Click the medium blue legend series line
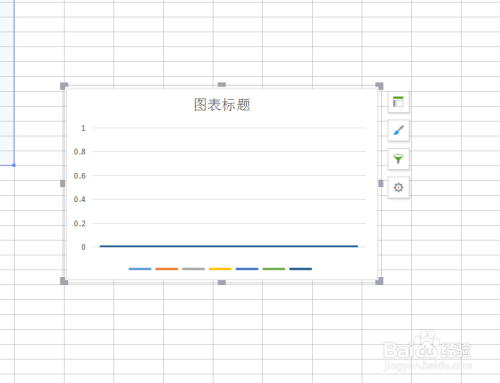500x383 pixels. [x=247, y=269]
